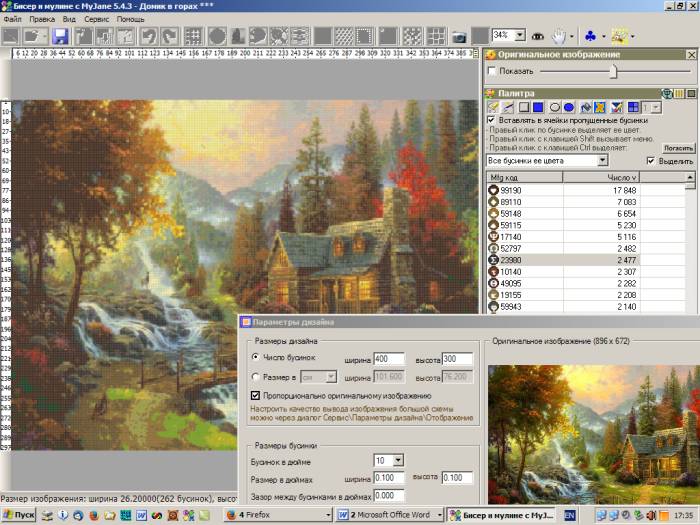Open the Вид menu
700x525 pixels.
pos(69,19)
